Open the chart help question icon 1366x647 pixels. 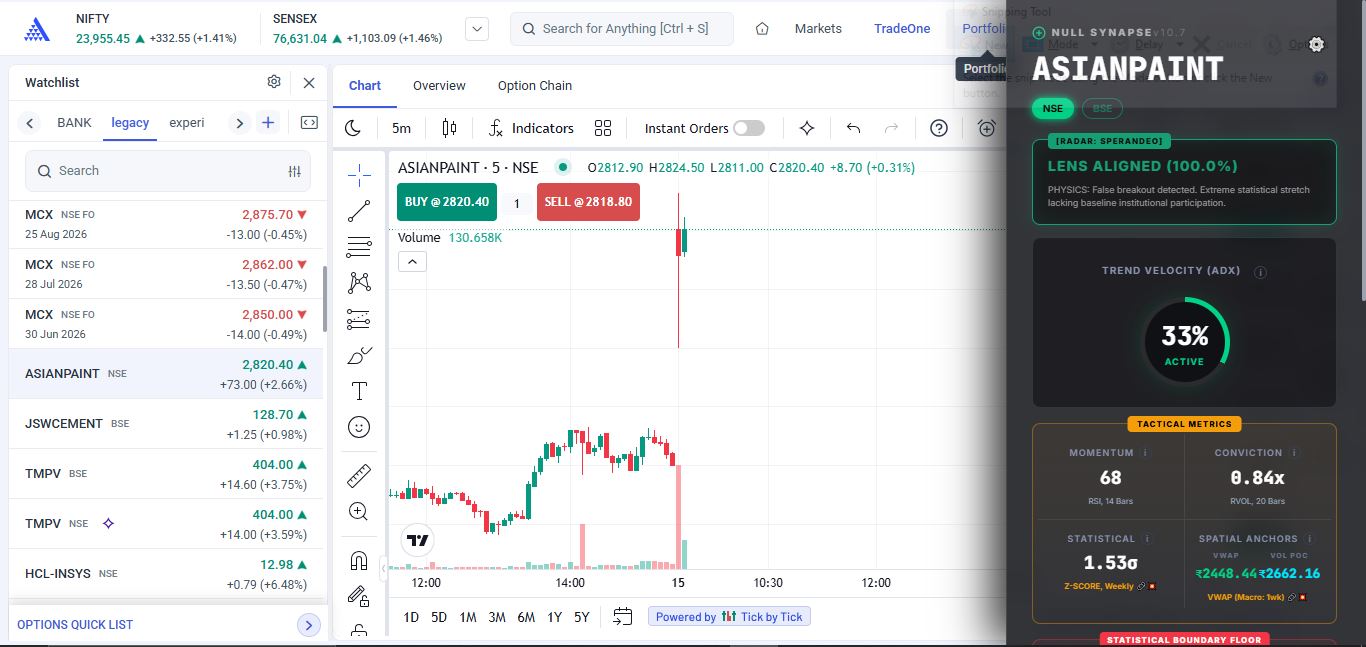point(938,128)
